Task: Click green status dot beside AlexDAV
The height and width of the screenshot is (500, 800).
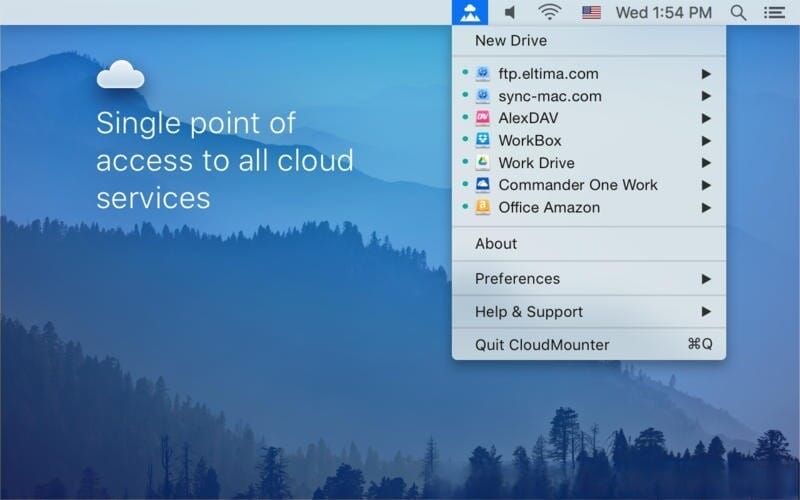Action: 465,117
